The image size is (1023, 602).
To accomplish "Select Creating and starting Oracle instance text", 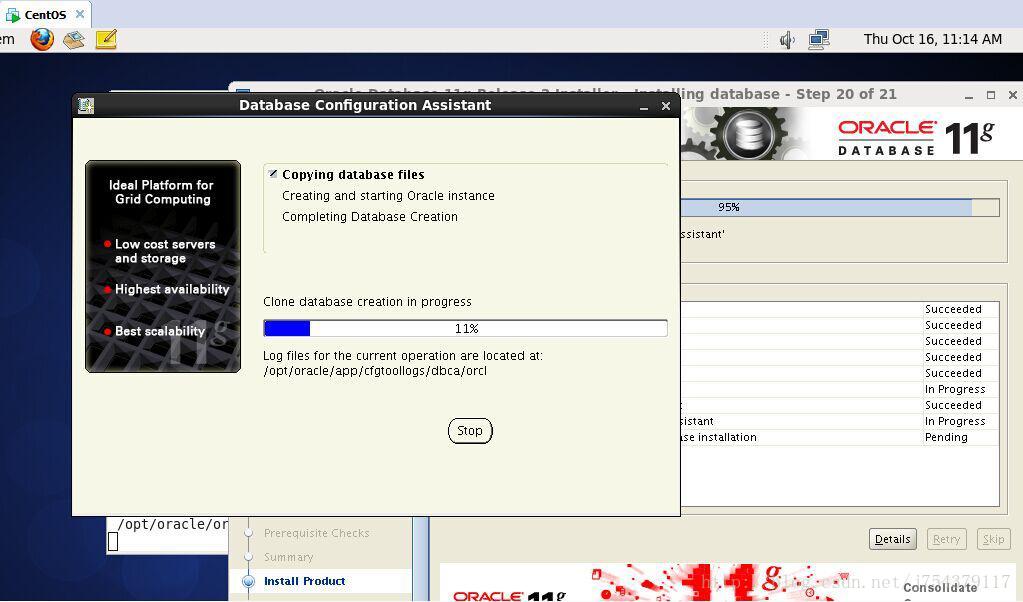I will tap(388, 196).
